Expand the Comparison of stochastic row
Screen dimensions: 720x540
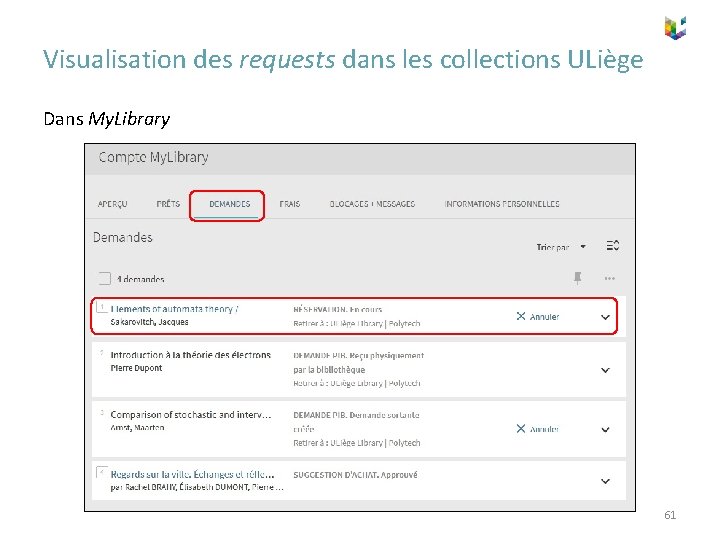[605, 430]
